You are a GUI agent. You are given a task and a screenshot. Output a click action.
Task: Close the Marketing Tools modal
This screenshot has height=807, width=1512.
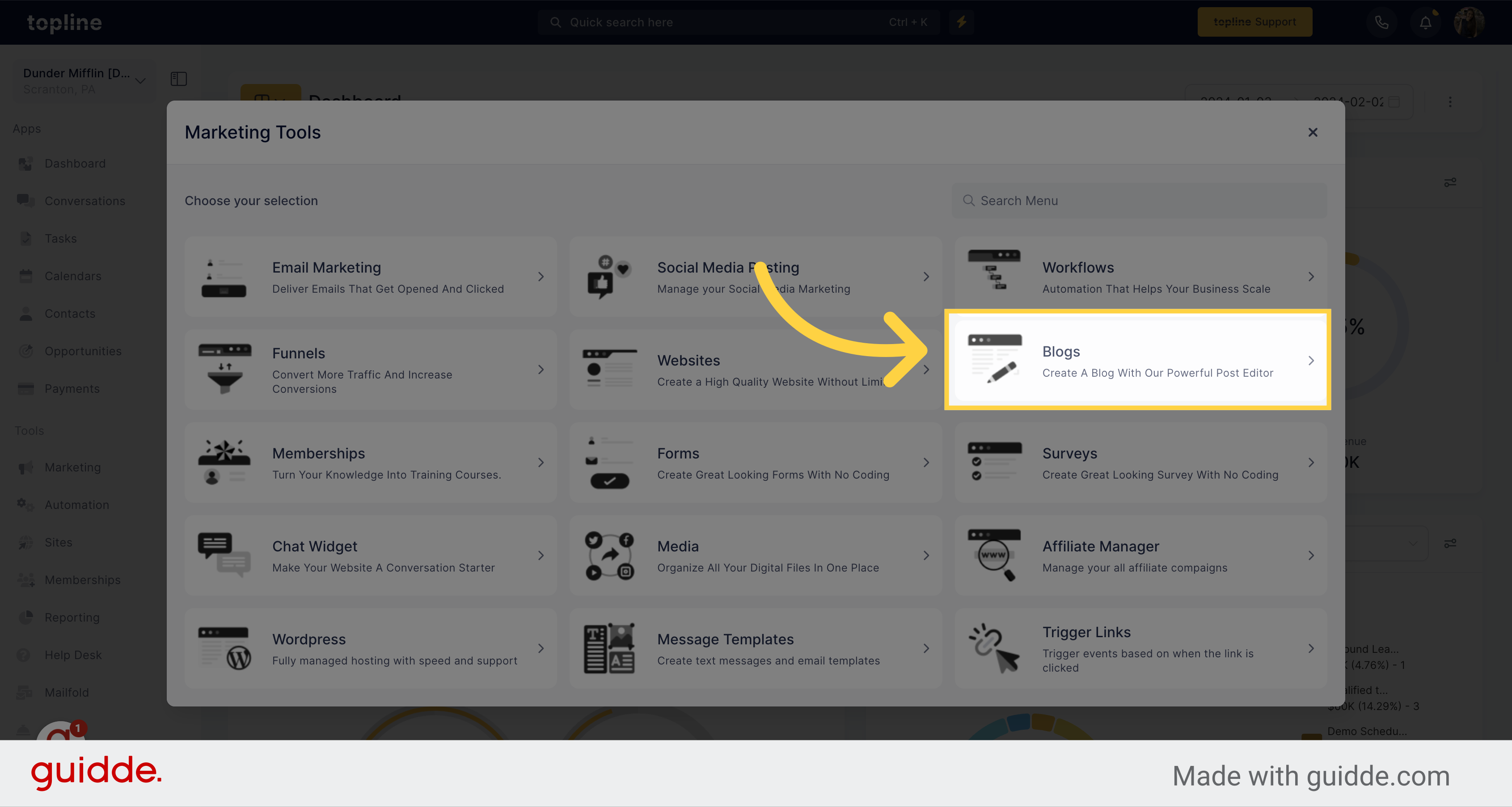click(x=1313, y=132)
